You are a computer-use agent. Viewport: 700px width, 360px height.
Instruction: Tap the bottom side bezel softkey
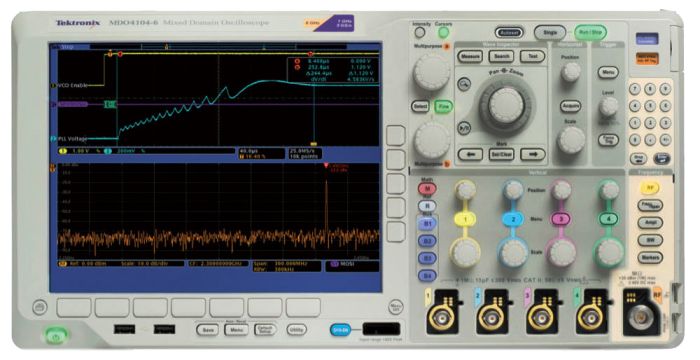tap(396, 232)
